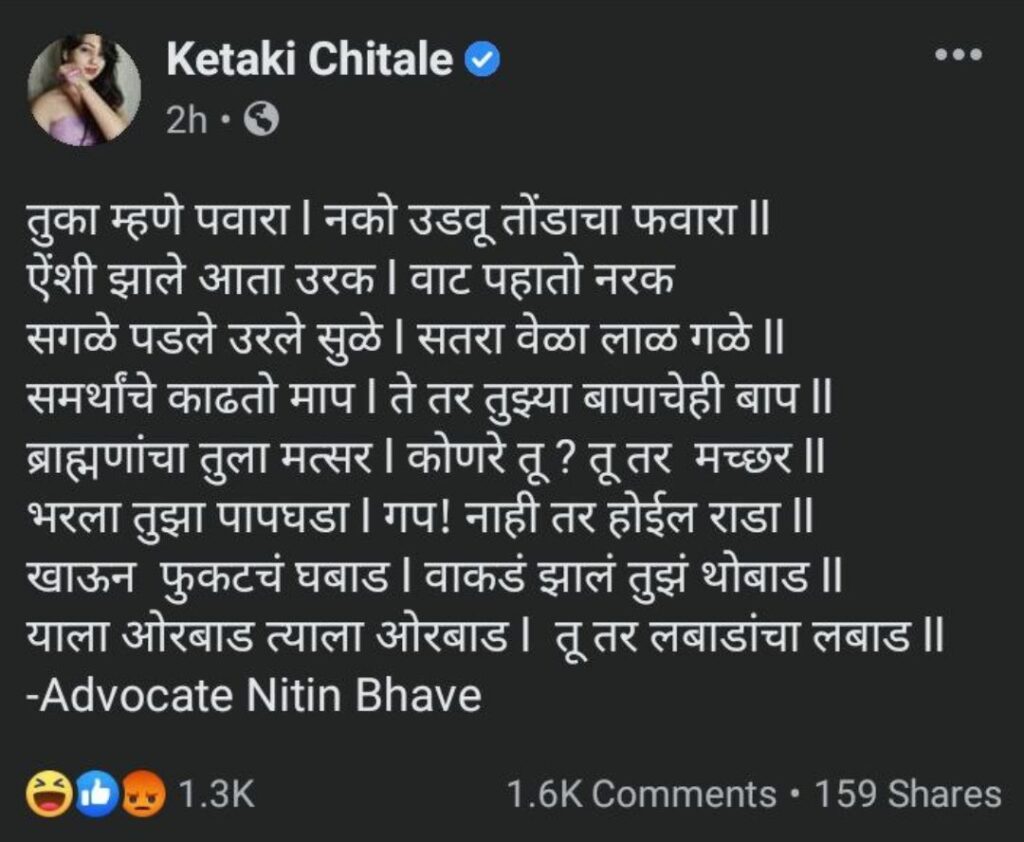Viewport: 1024px width, 842px height.
Task: Click the Angry face reaction icon
Action: [x=144, y=794]
